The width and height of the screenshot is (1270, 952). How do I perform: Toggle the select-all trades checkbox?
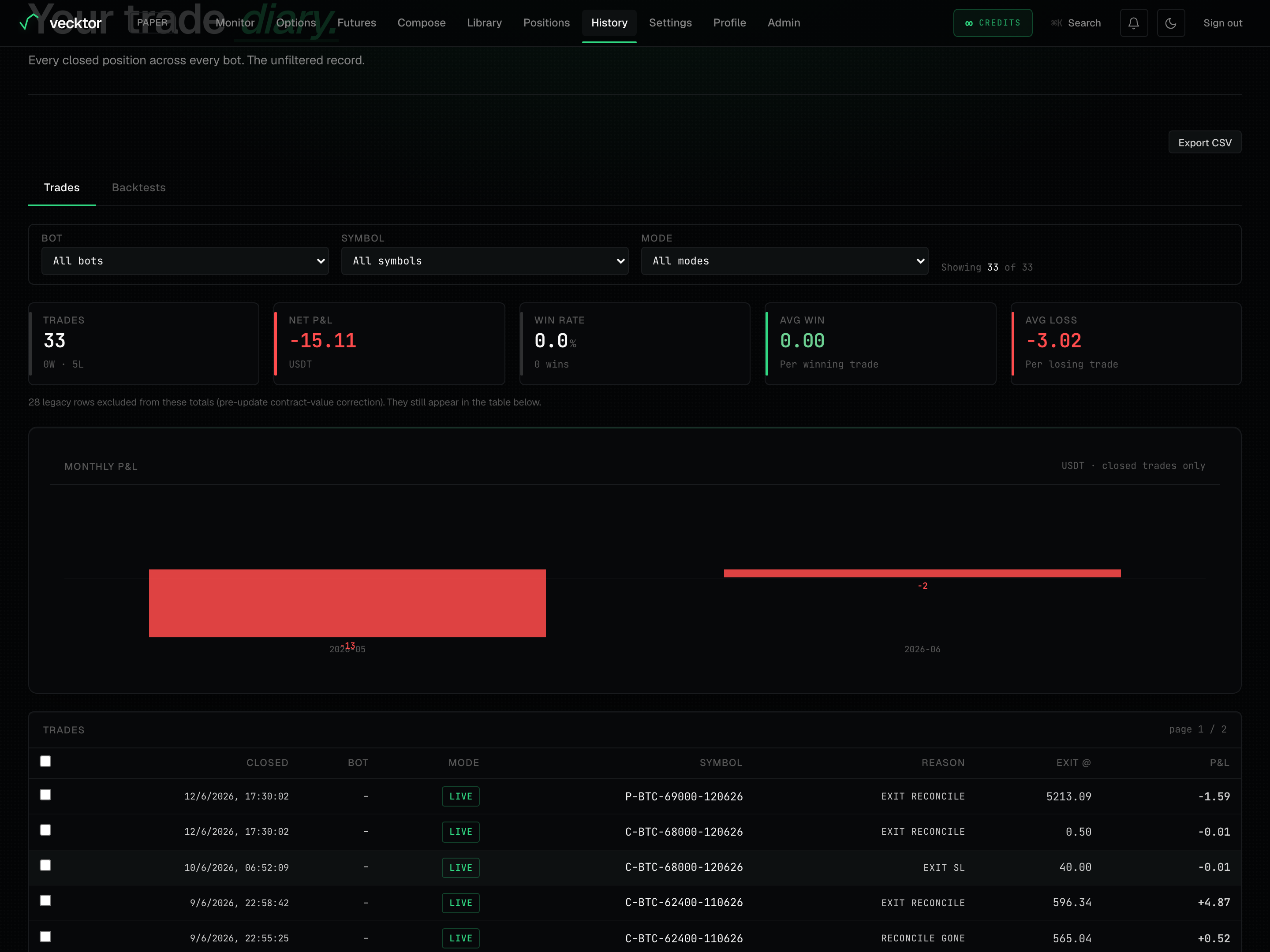pos(45,761)
